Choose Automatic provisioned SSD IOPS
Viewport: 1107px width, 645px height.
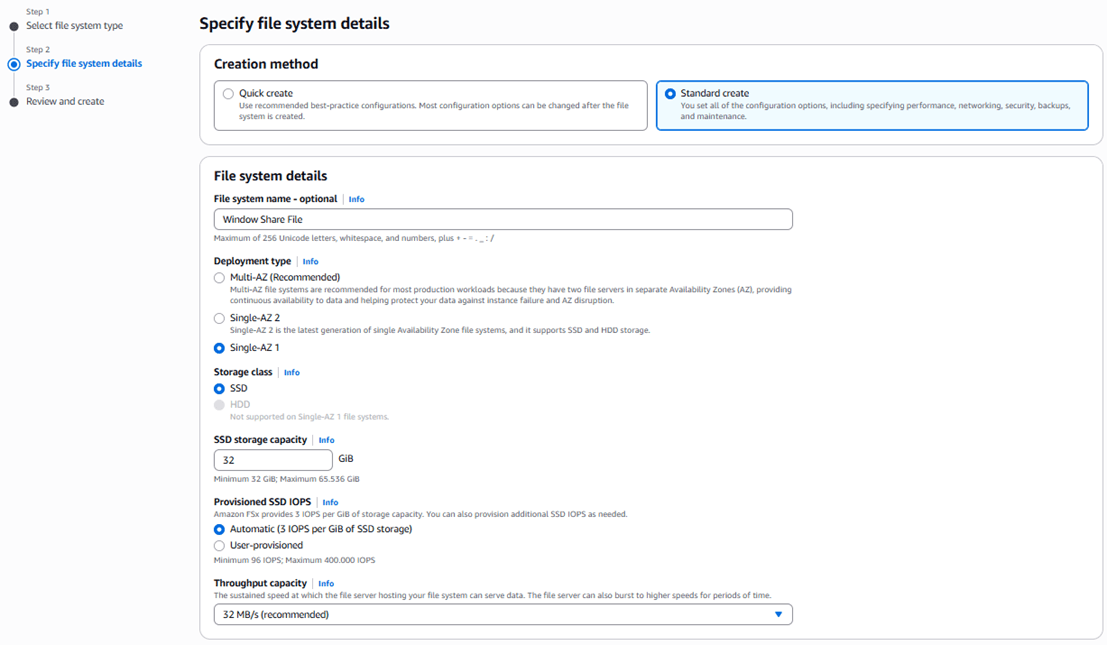(220, 529)
